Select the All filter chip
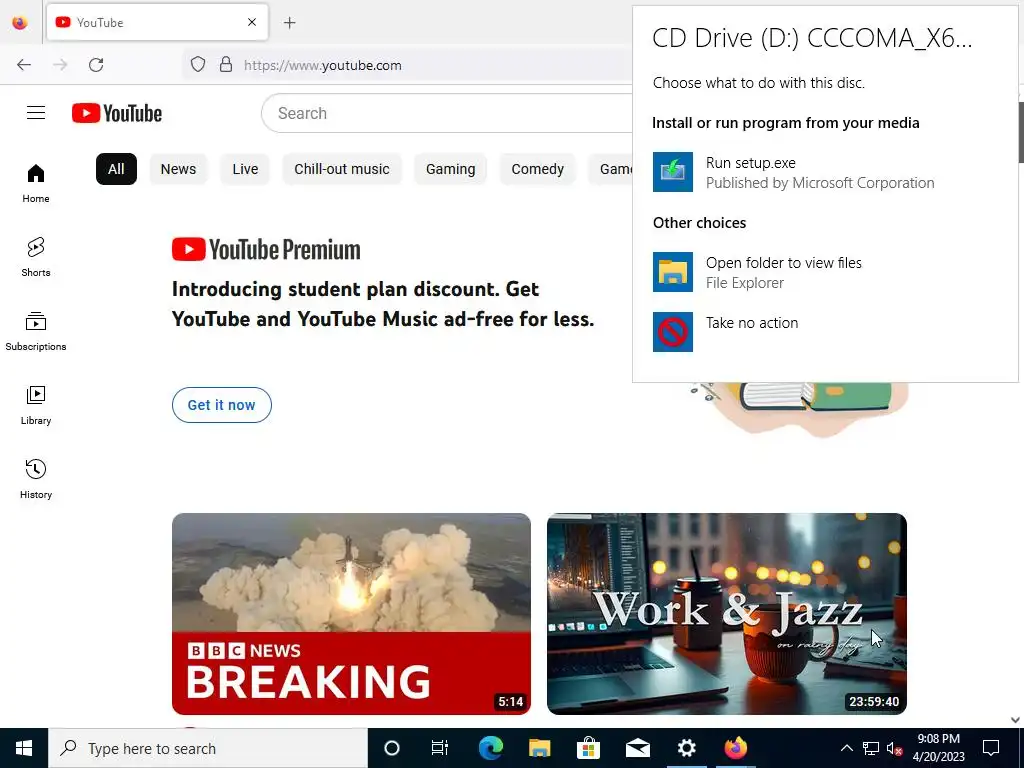 point(116,169)
